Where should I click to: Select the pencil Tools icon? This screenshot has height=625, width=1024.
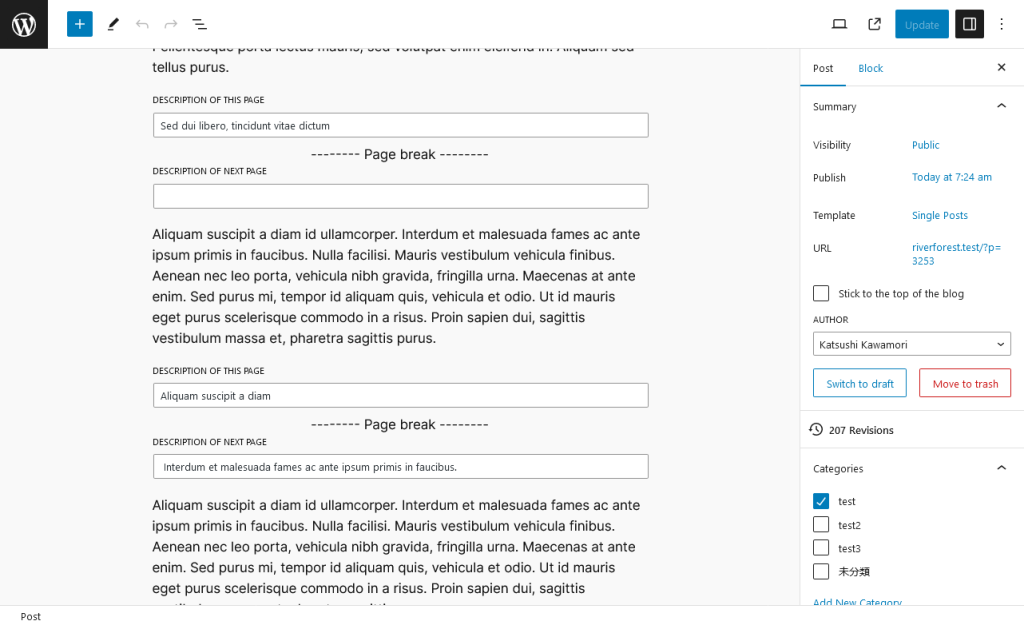click(x=113, y=24)
